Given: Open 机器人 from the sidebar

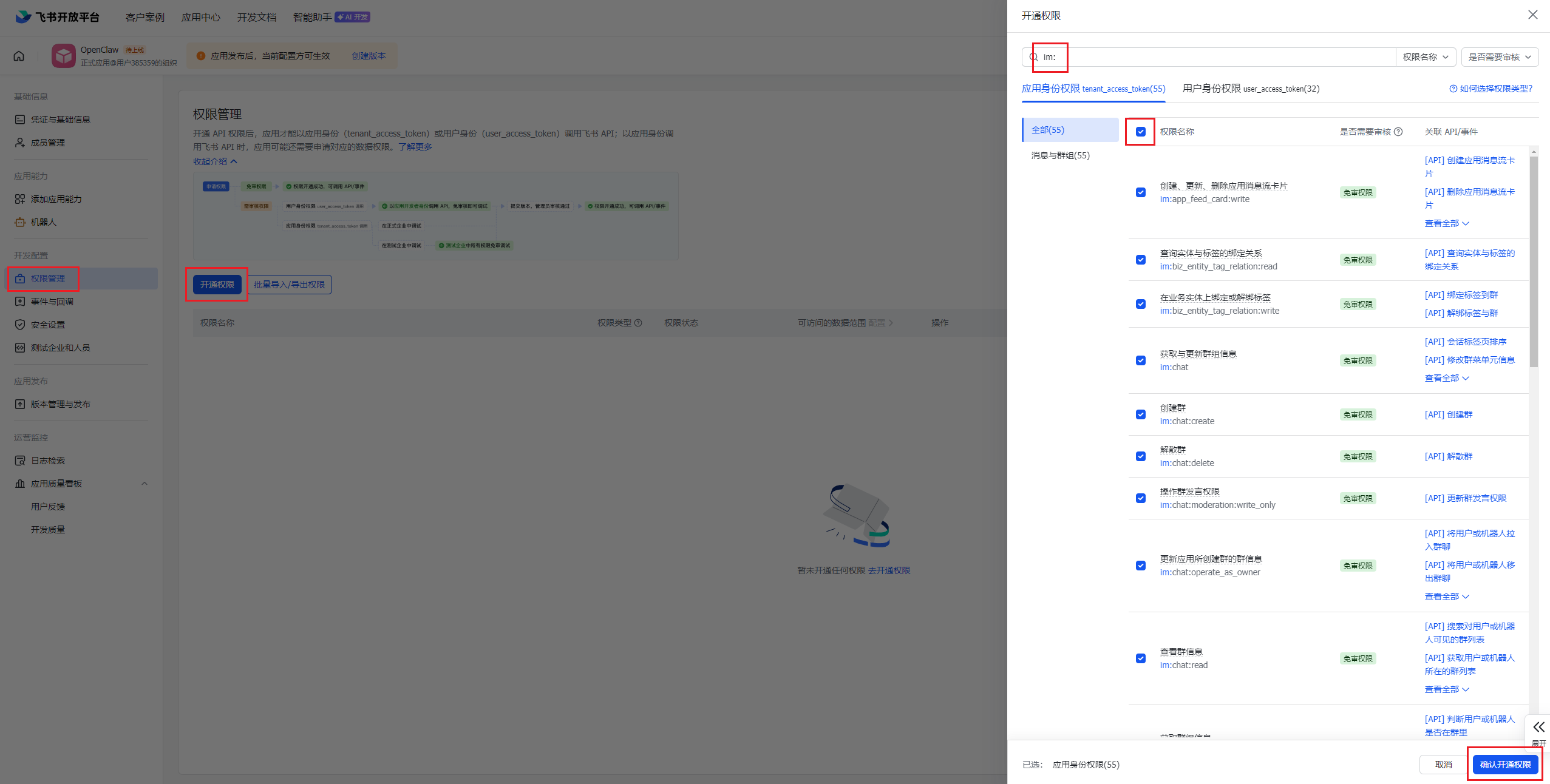Looking at the screenshot, I should [43, 222].
